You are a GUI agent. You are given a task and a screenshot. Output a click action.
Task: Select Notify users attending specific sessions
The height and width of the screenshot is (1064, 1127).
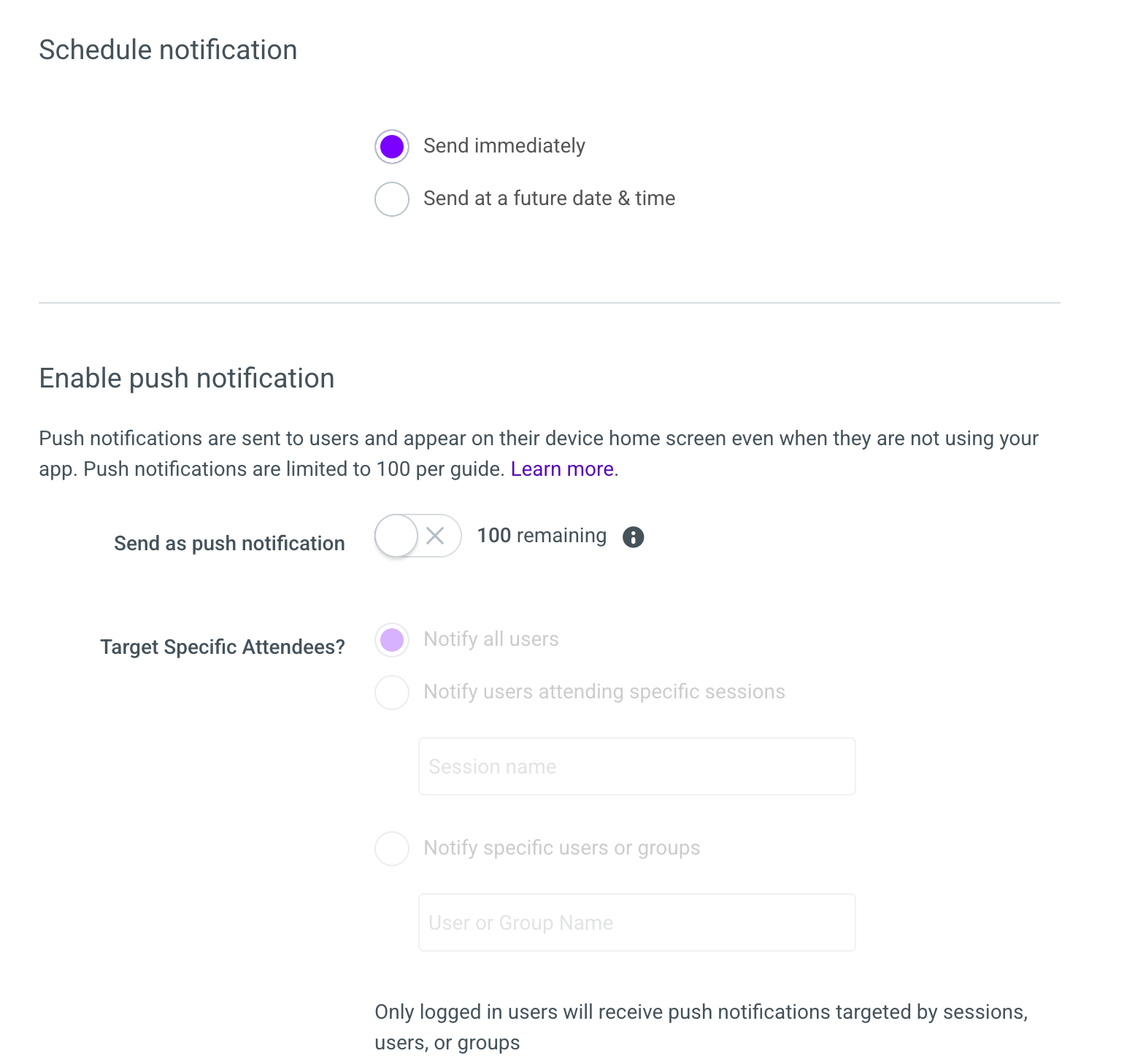tap(392, 692)
